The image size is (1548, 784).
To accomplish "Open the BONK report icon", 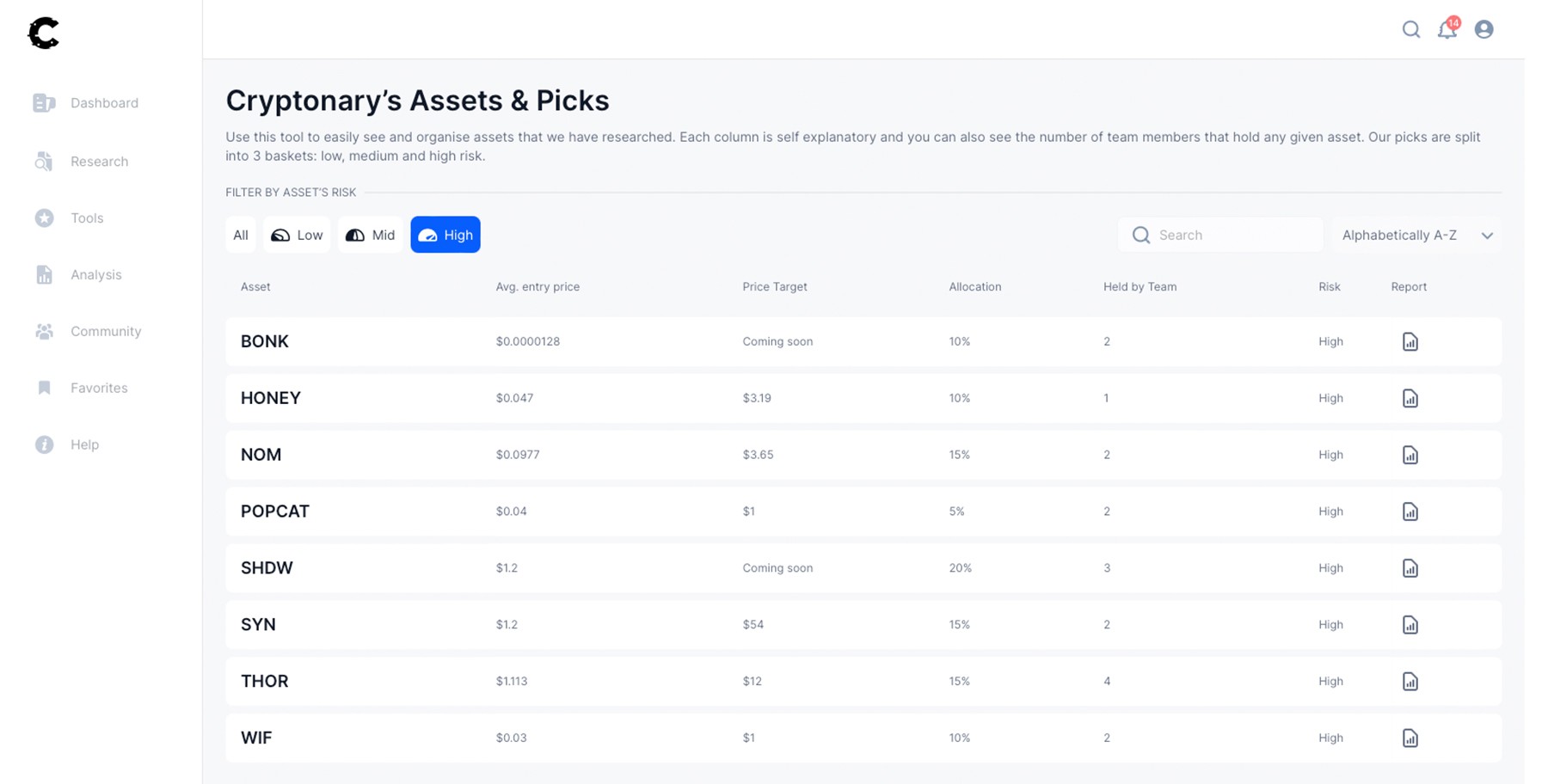I will [1410, 342].
